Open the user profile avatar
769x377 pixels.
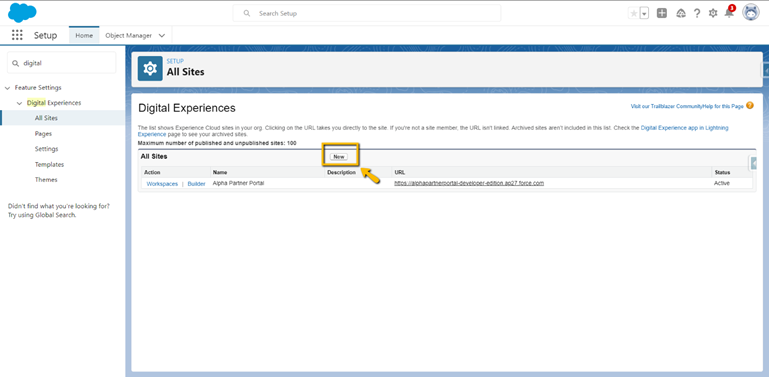[x=751, y=13]
